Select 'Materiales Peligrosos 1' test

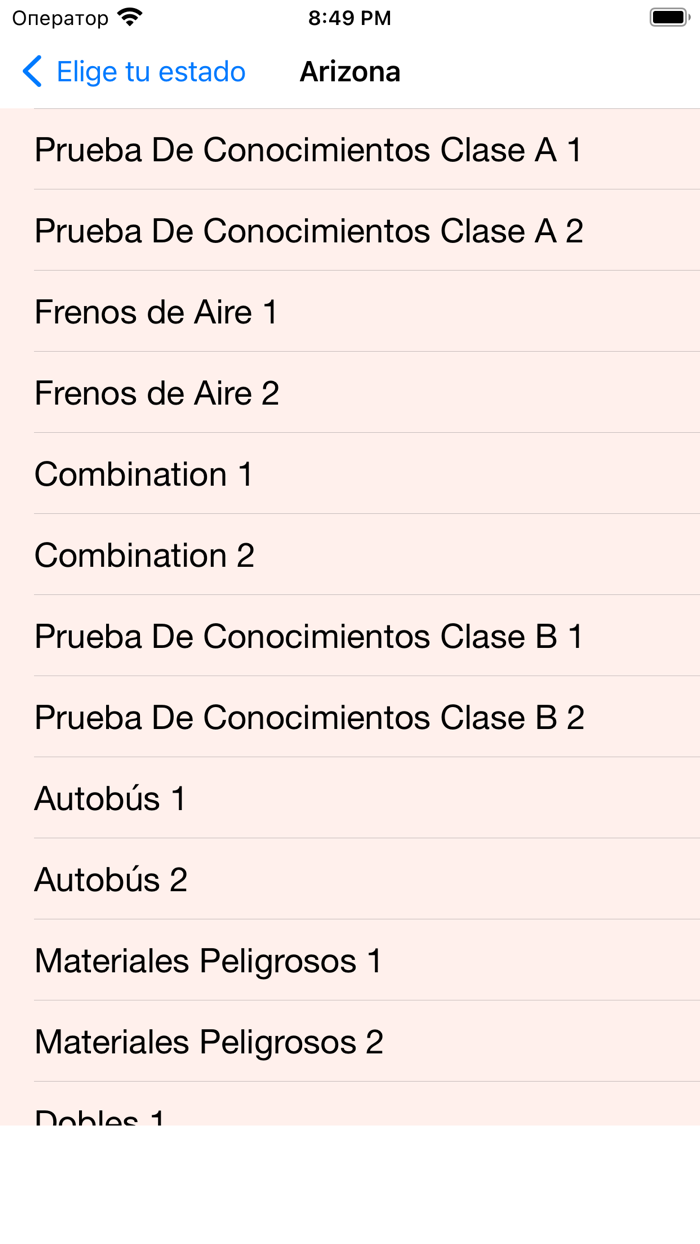point(207,960)
